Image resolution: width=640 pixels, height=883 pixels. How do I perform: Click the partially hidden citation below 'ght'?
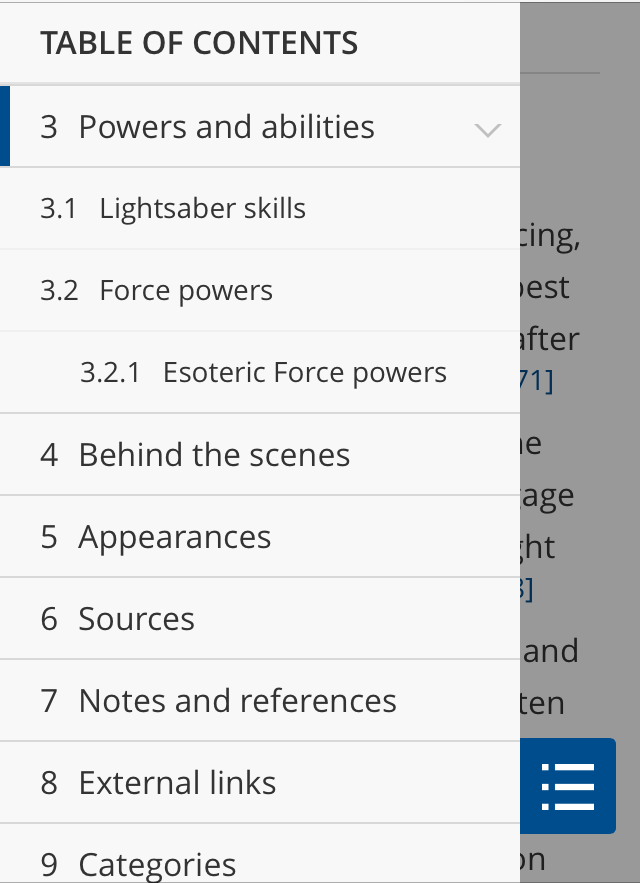(x=527, y=589)
